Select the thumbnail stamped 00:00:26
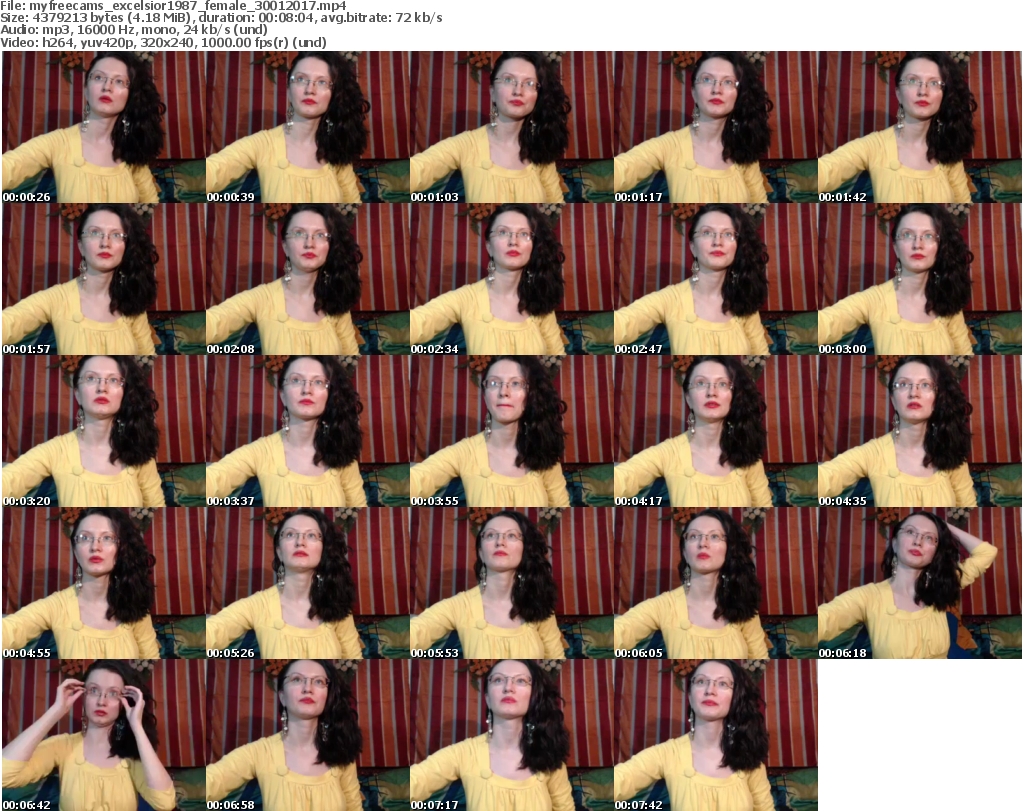The width and height of the screenshot is (1024, 811). [x=104, y=127]
